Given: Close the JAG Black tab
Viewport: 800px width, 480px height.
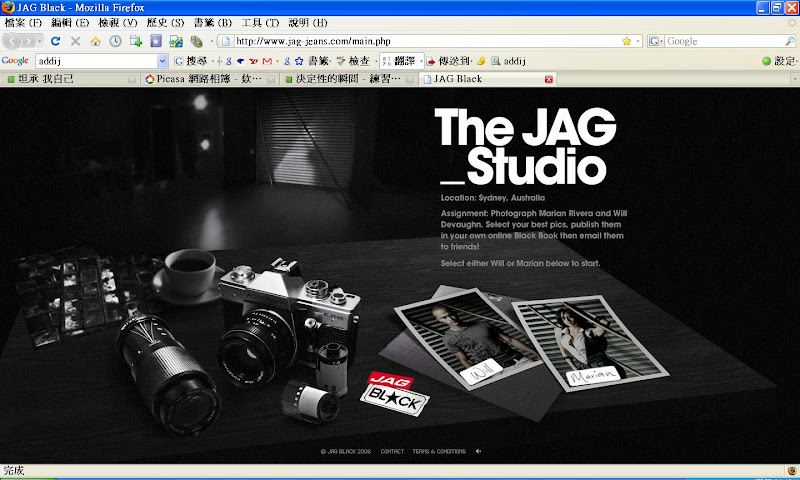Looking at the screenshot, I should (548, 79).
